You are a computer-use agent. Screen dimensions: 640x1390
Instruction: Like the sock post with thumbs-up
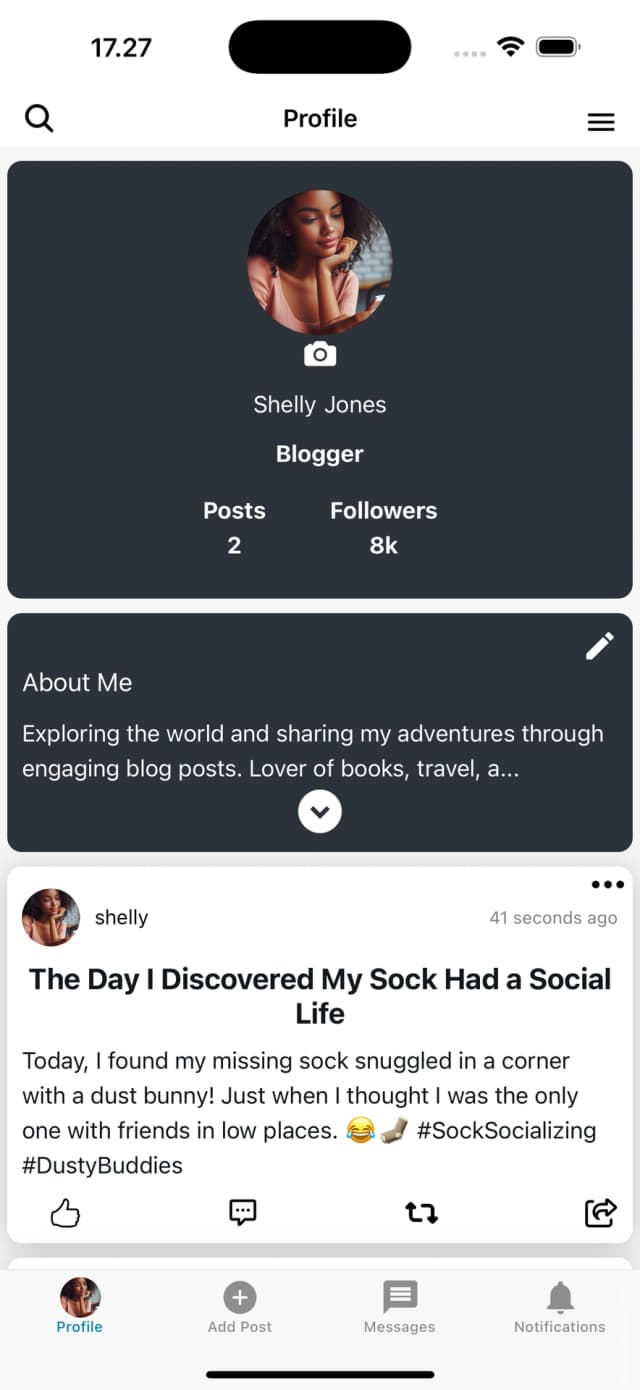pos(65,1213)
